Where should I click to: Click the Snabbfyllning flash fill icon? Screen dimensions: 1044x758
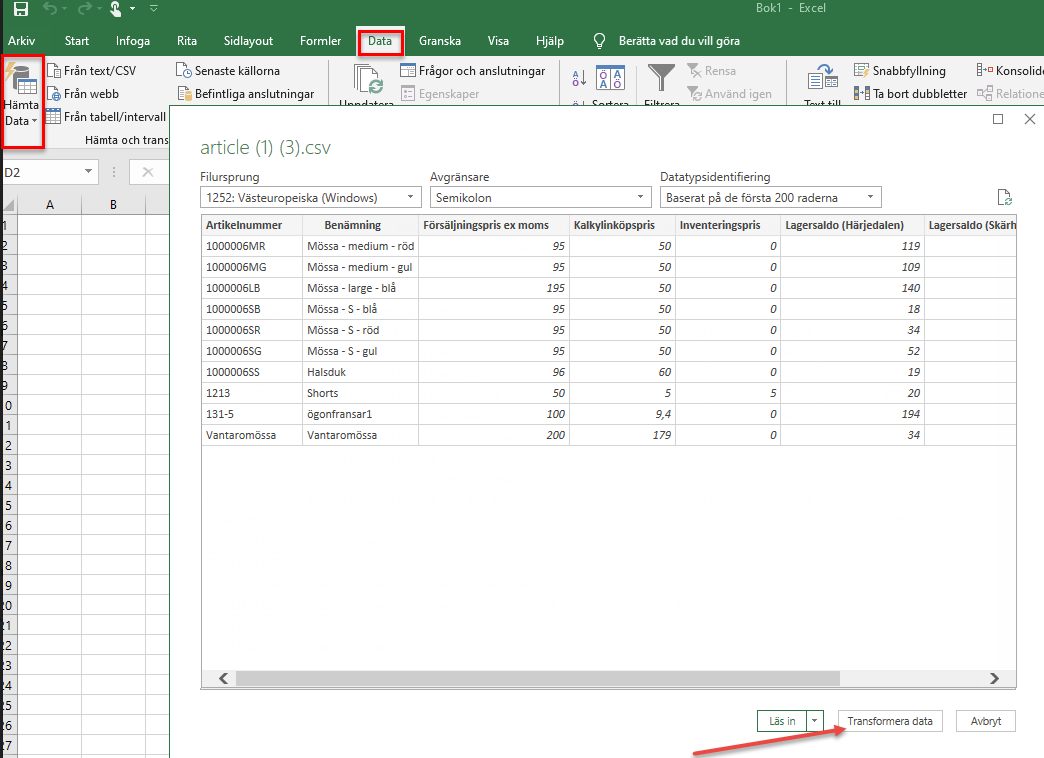pos(862,71)
